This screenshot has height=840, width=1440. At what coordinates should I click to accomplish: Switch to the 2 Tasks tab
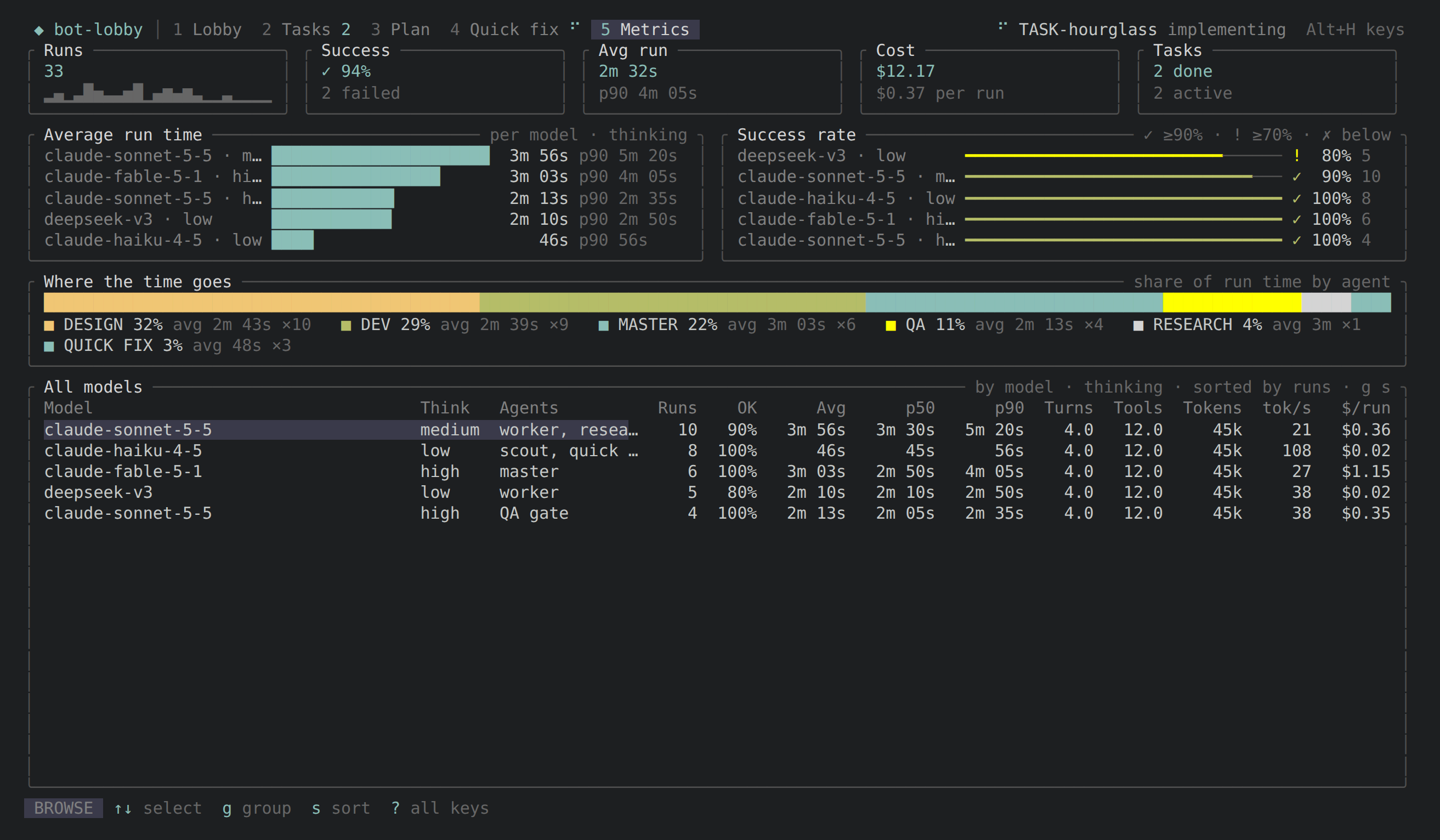[306, 29]
